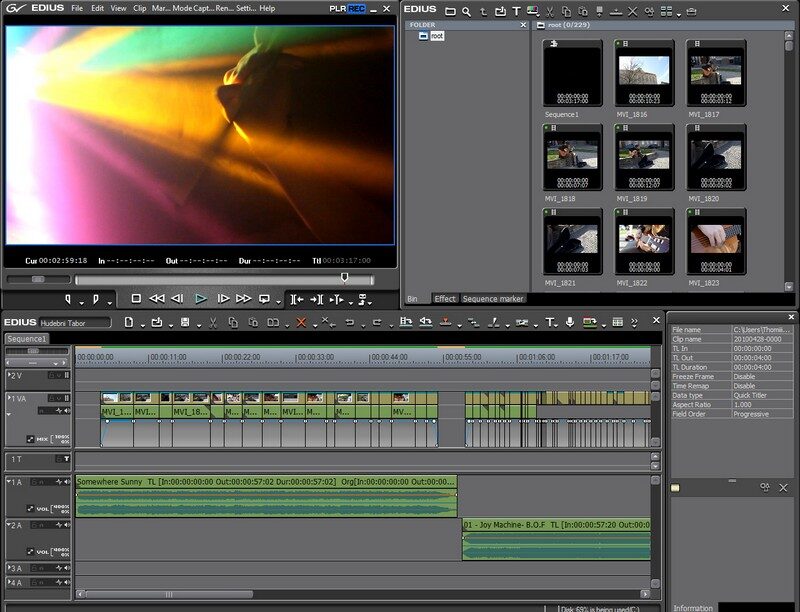Open the Sequence marker tab
This screenshot has width=800, height=612.
pos(492,298)
